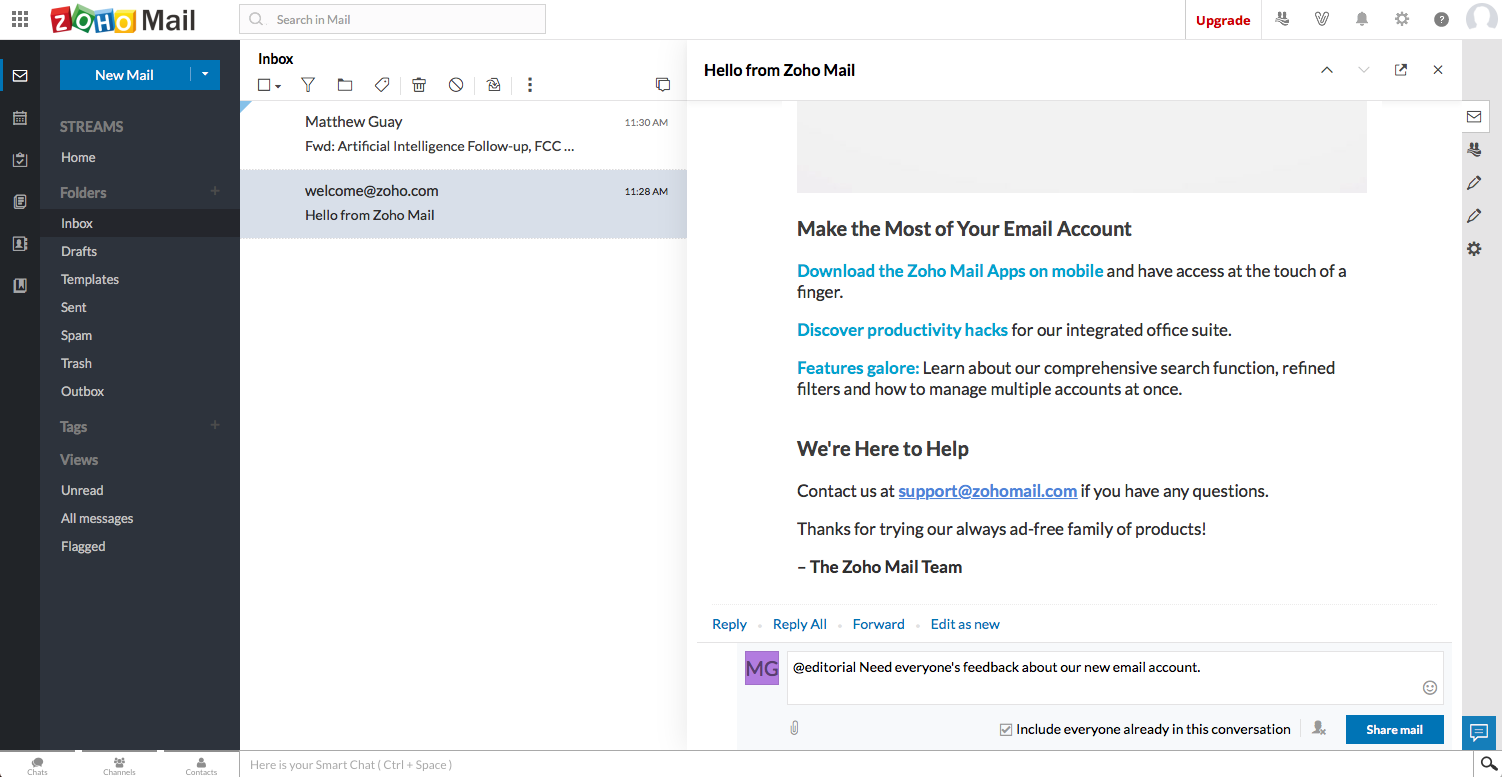The image size is (1502, 777).
Task: Open the user profile avatar
Action: coord(1482,19)
